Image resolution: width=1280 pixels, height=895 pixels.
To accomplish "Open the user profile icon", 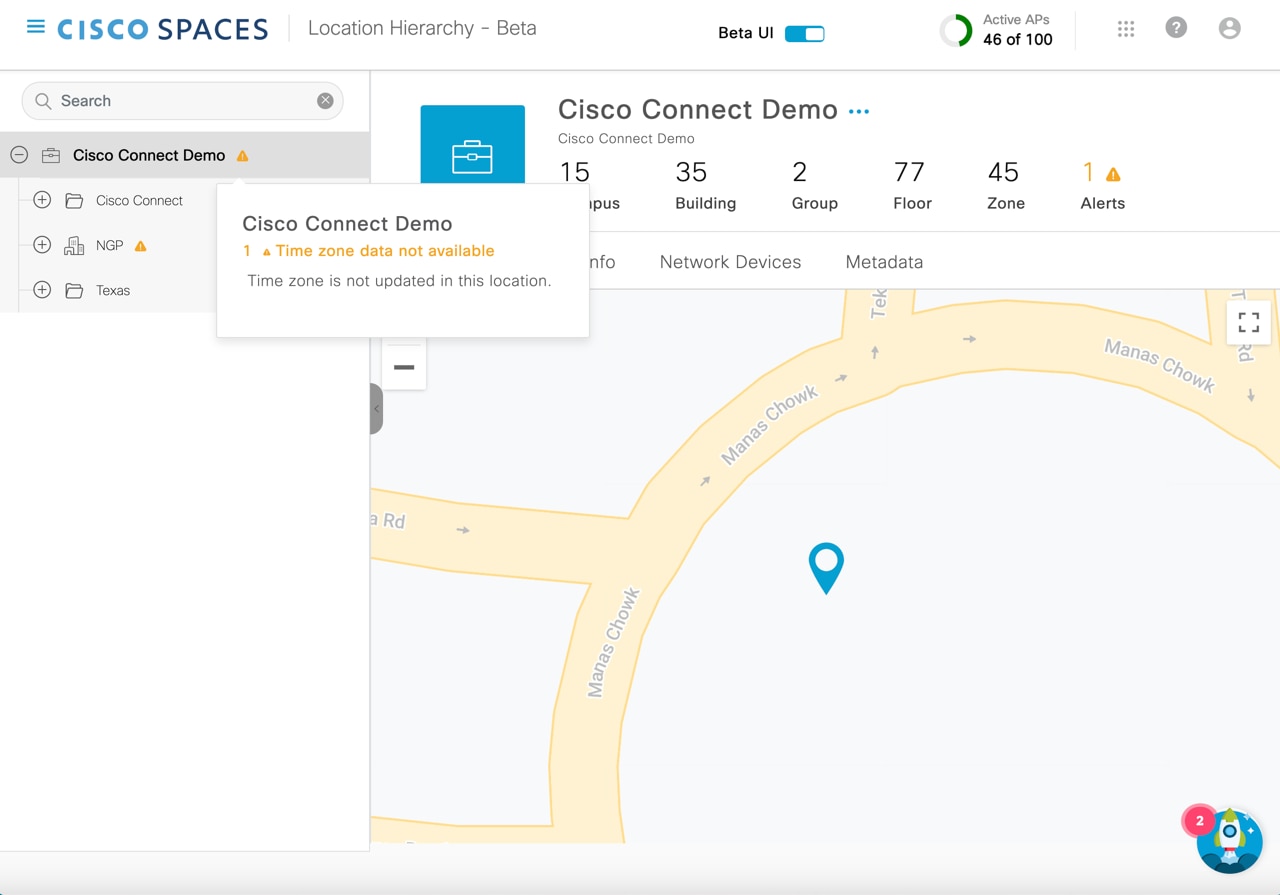I will 1230,28.
